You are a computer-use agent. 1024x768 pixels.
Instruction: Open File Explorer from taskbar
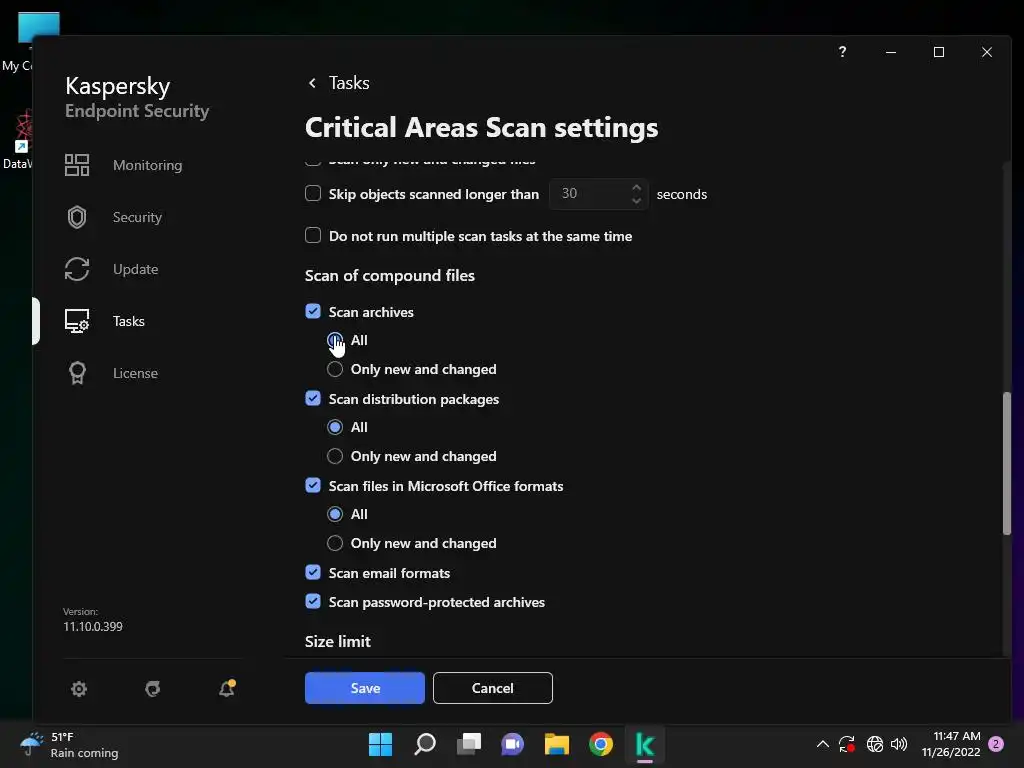(x=557, y=744)
